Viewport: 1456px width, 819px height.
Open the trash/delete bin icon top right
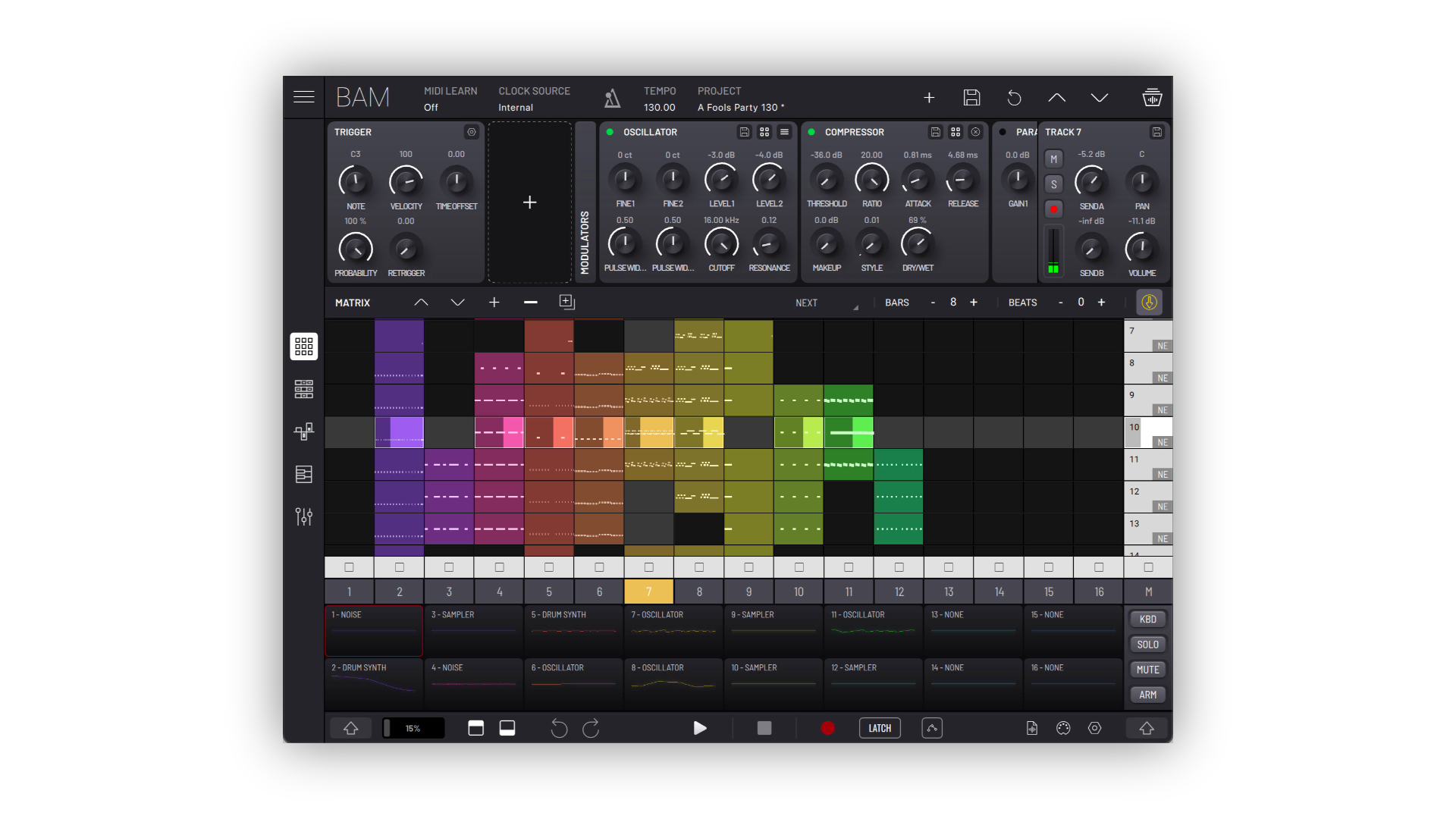click(1152, 98)
